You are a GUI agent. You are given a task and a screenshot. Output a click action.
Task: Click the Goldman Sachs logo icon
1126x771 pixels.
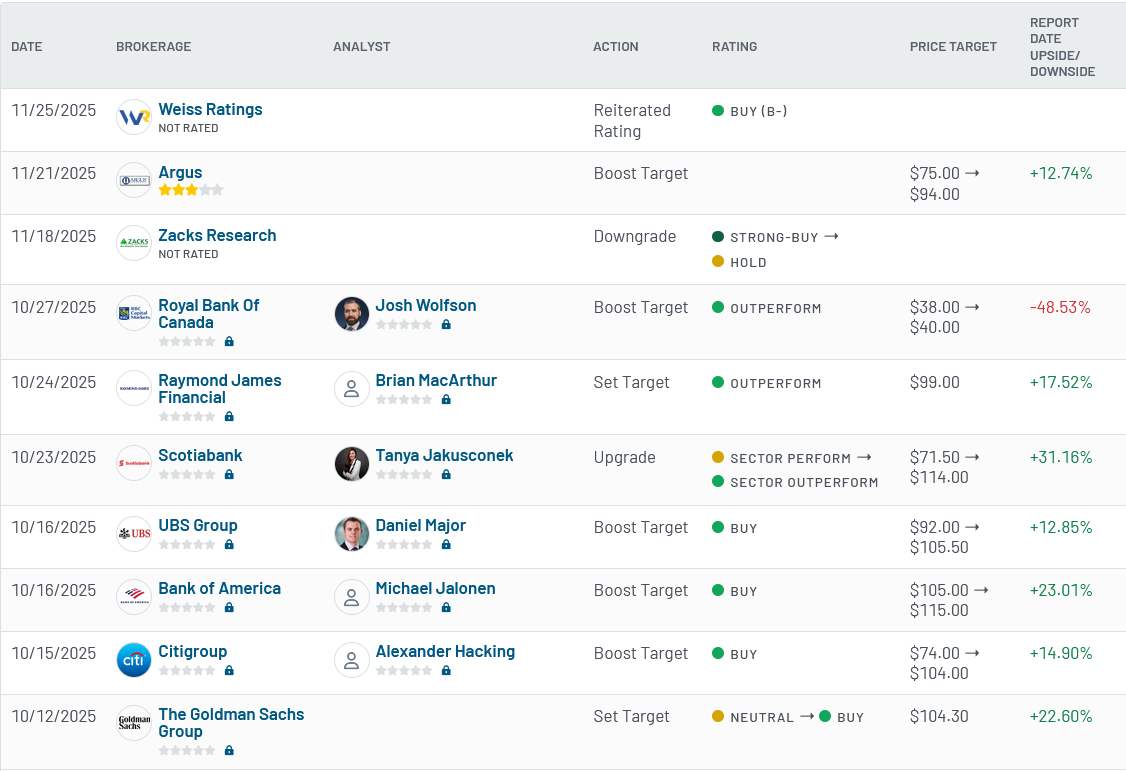tap(134, 722)
